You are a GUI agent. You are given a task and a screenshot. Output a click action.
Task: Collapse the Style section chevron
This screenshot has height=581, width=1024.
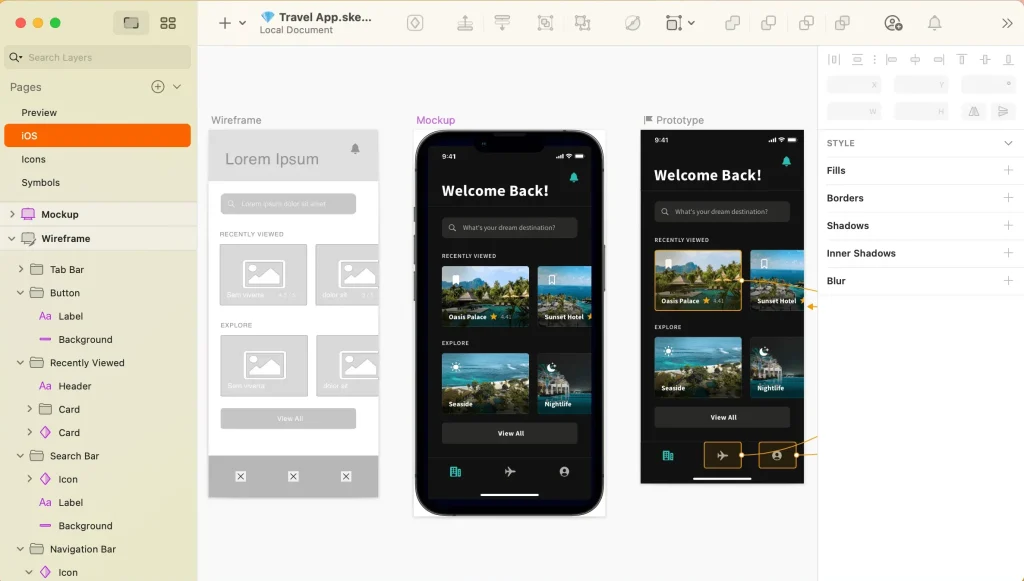coord(1008,143)
